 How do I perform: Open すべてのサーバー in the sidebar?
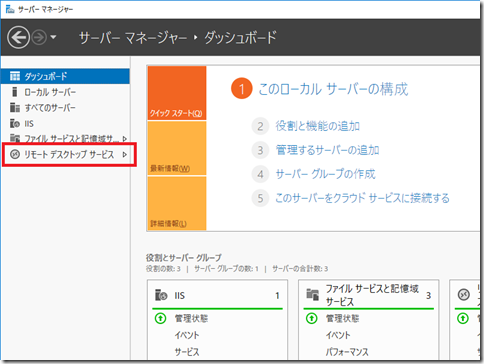coord(65,107)
